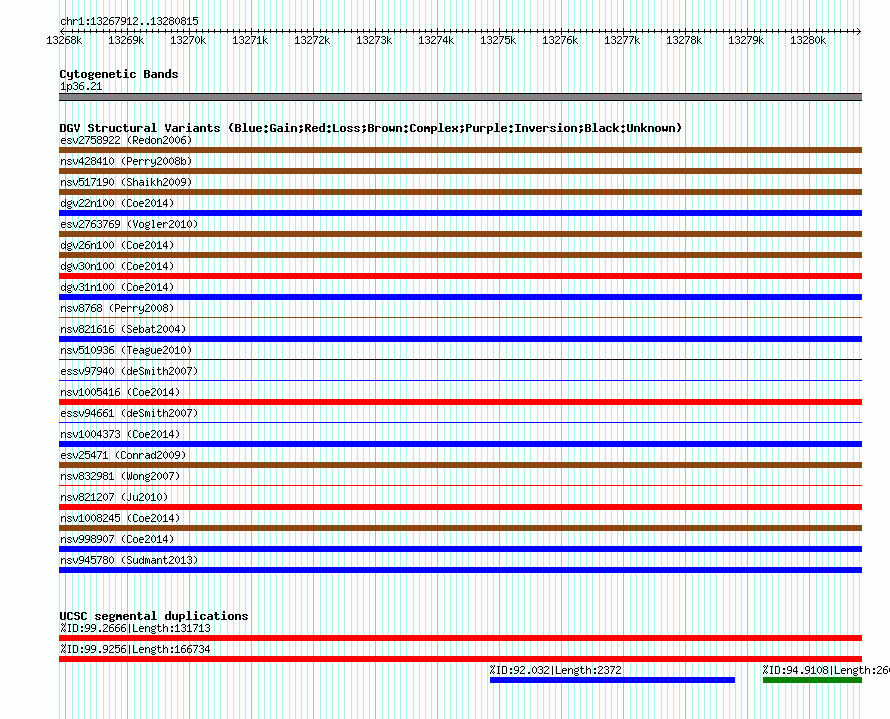This screenshot has width=890, height=719.
Task: Click the esv2758922 (Redon2006) brown variant bar
Action: coord(460,150)
